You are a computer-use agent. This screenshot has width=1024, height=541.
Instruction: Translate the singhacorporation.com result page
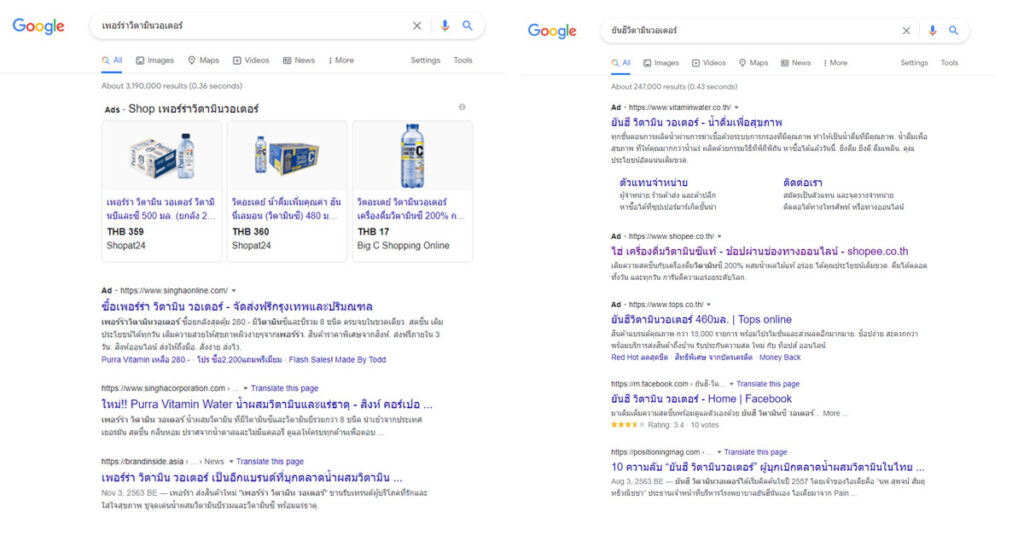point(285,388)
